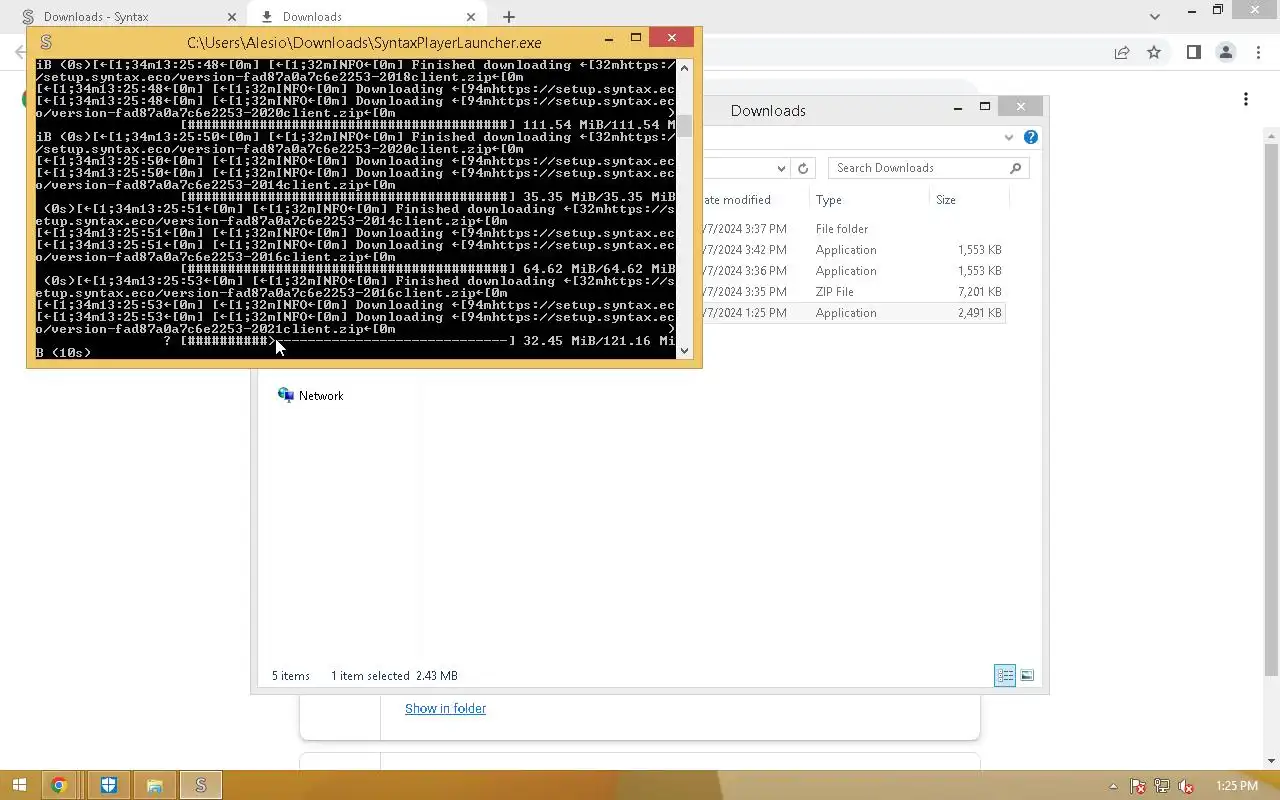Image resolution: width=1280 pixels, height=800 pixels.
Task: Open Syntax launcher taskbar button
Action: click(x=200, y=785)
